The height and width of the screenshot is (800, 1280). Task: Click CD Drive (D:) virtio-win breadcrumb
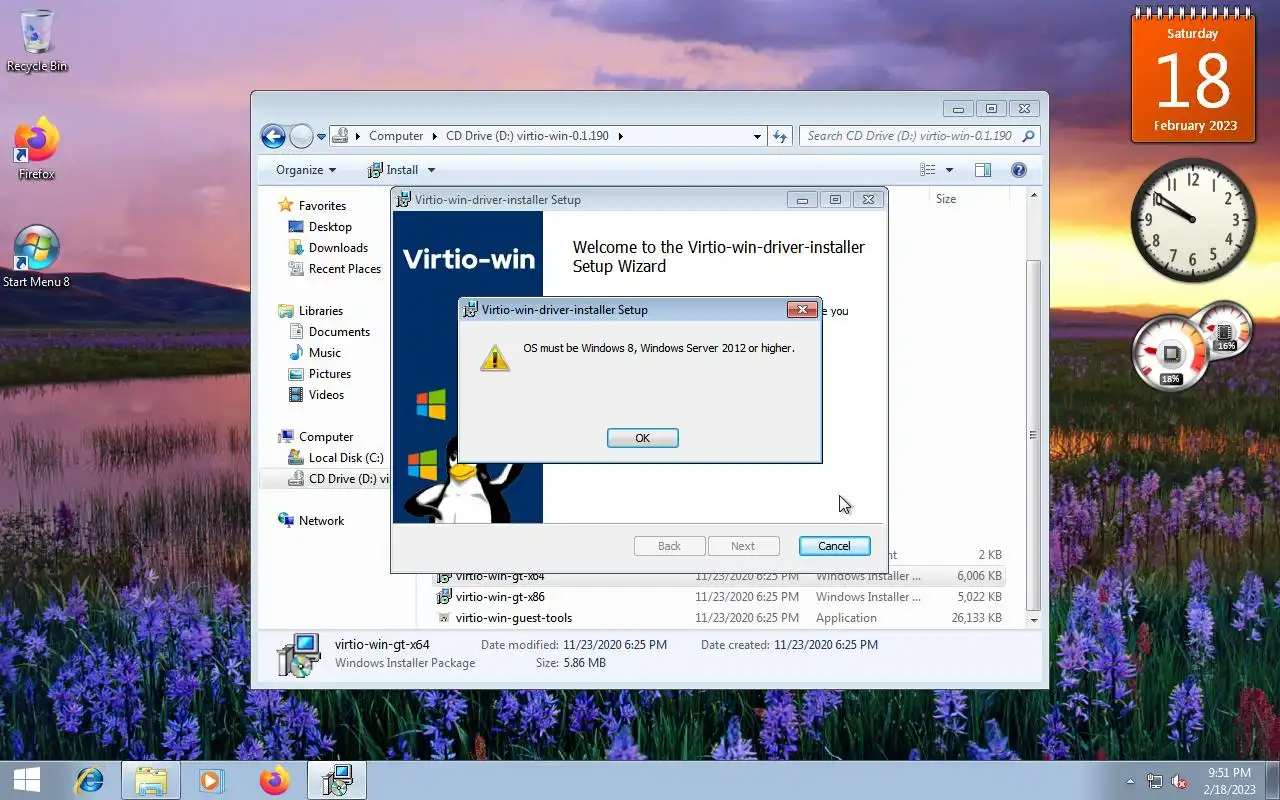(x=527, y=136)
